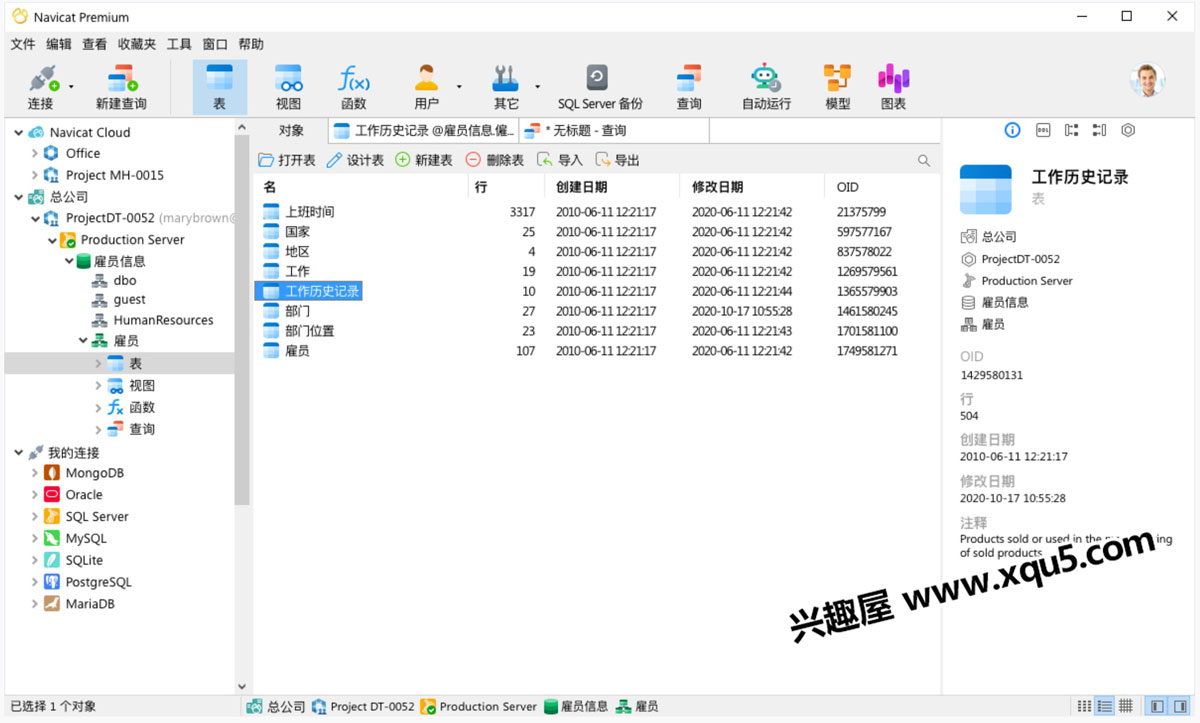The image size is (1200, 723).
Task: Switch to 视图 (View) objects in toolbar
Action: pyautogui.click(x=288, y=87)
